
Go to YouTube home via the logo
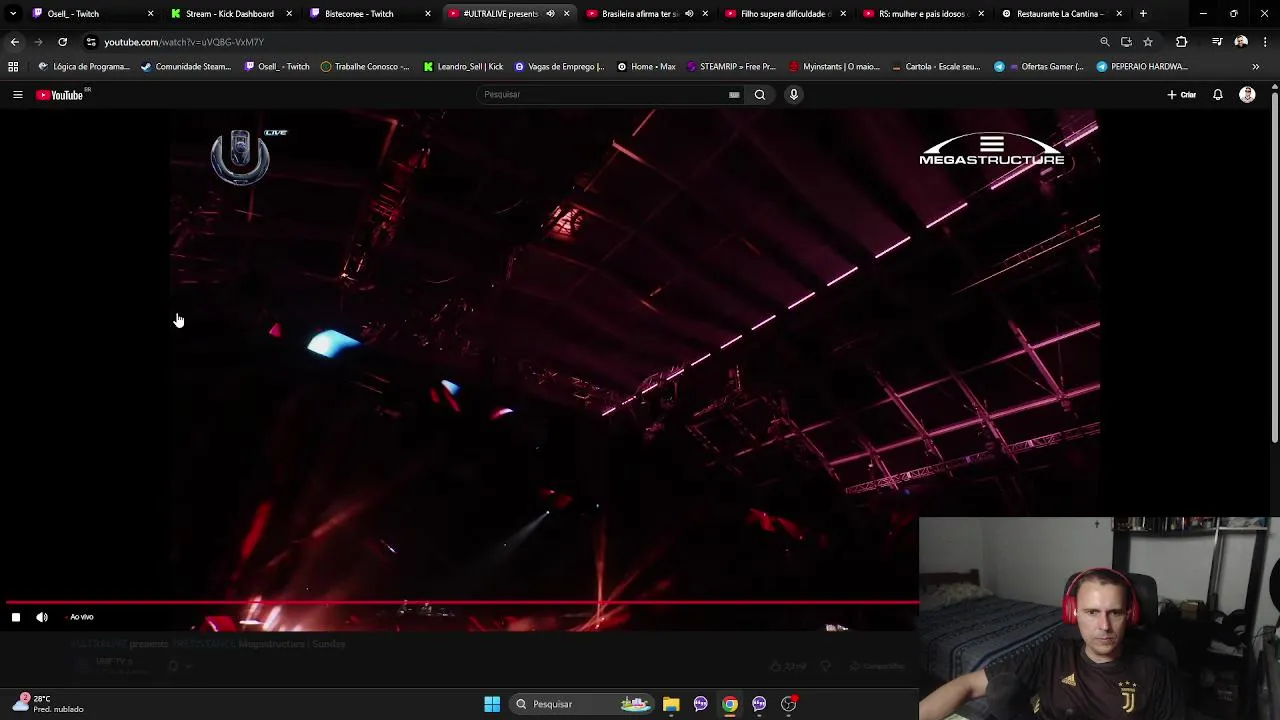coord(60,95)
